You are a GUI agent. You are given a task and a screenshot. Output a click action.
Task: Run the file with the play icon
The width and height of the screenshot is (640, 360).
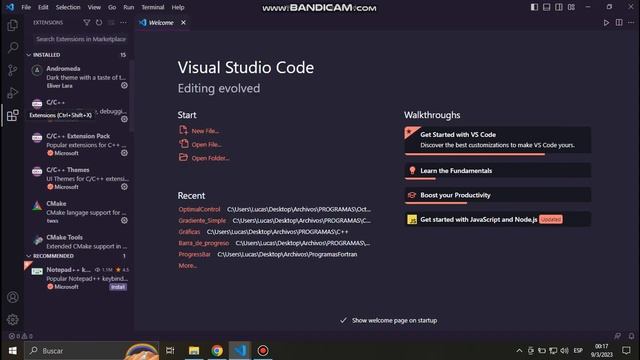(x=606, y=23)
